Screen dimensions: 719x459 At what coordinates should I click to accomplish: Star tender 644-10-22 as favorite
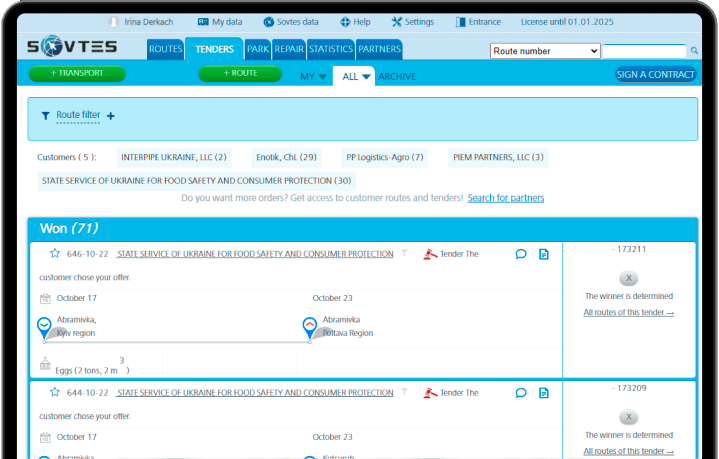pos(55,392)
